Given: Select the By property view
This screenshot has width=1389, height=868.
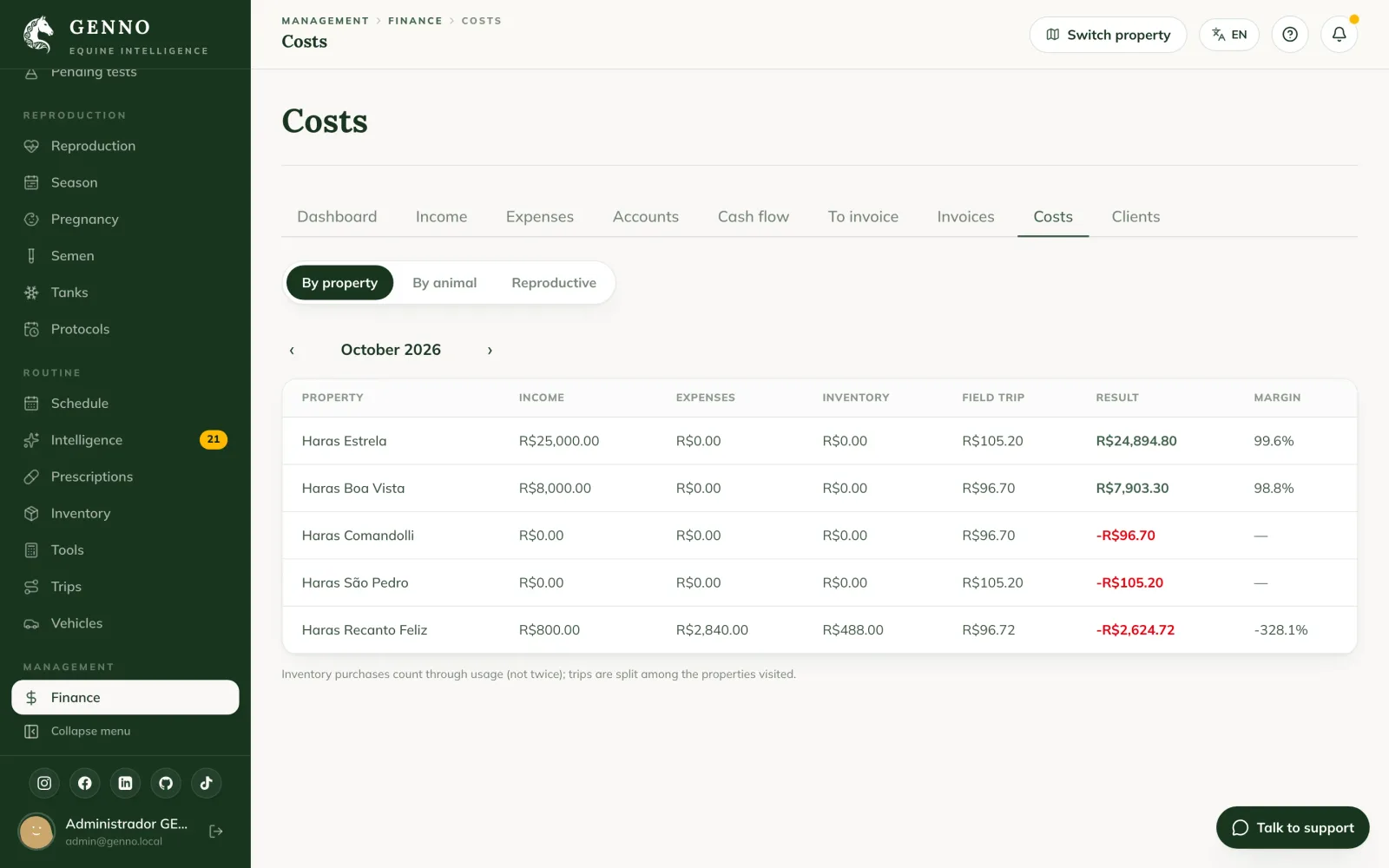Looking at the screenshot, I should (x=339, y=283).
